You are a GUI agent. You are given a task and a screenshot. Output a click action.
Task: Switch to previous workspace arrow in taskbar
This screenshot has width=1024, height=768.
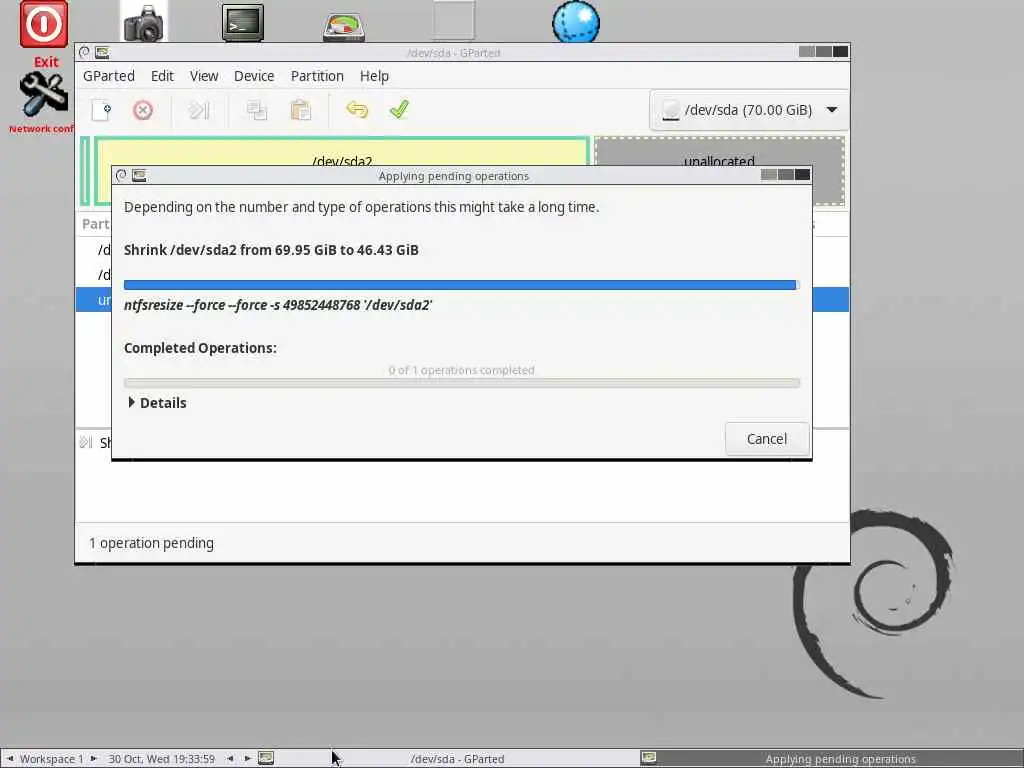[10, 759]
